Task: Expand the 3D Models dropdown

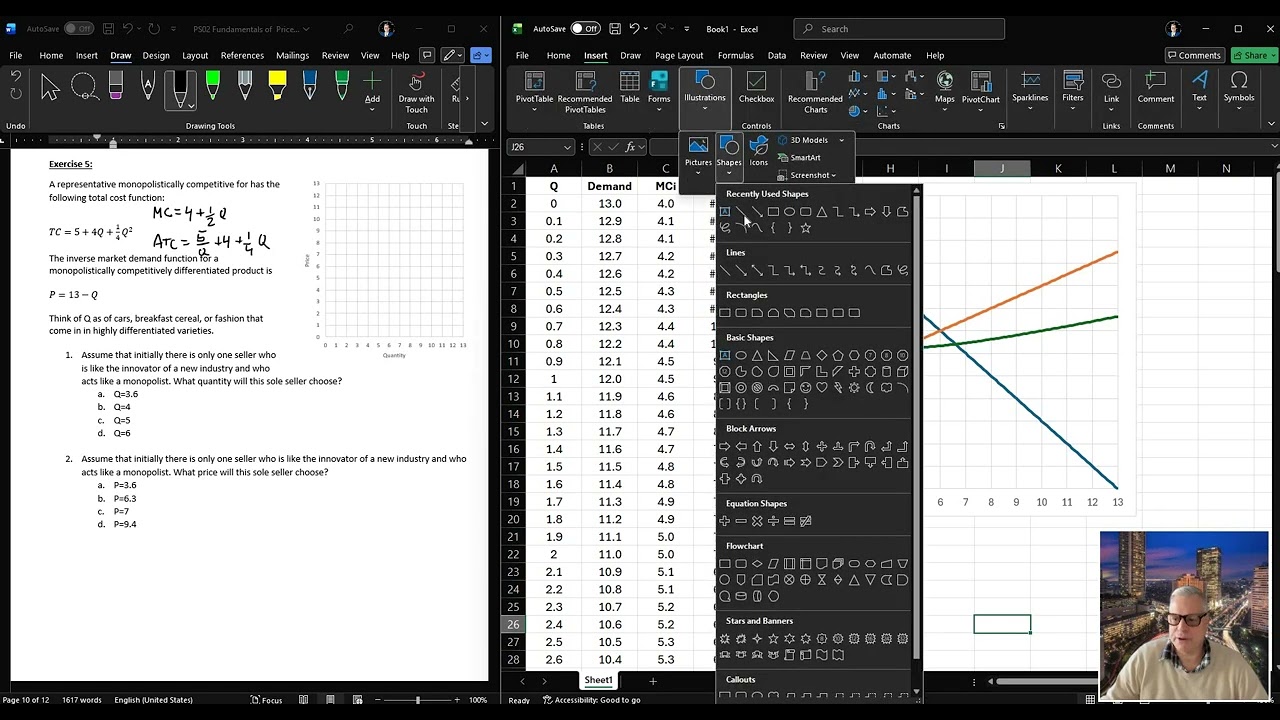Action: coord(841,140)
